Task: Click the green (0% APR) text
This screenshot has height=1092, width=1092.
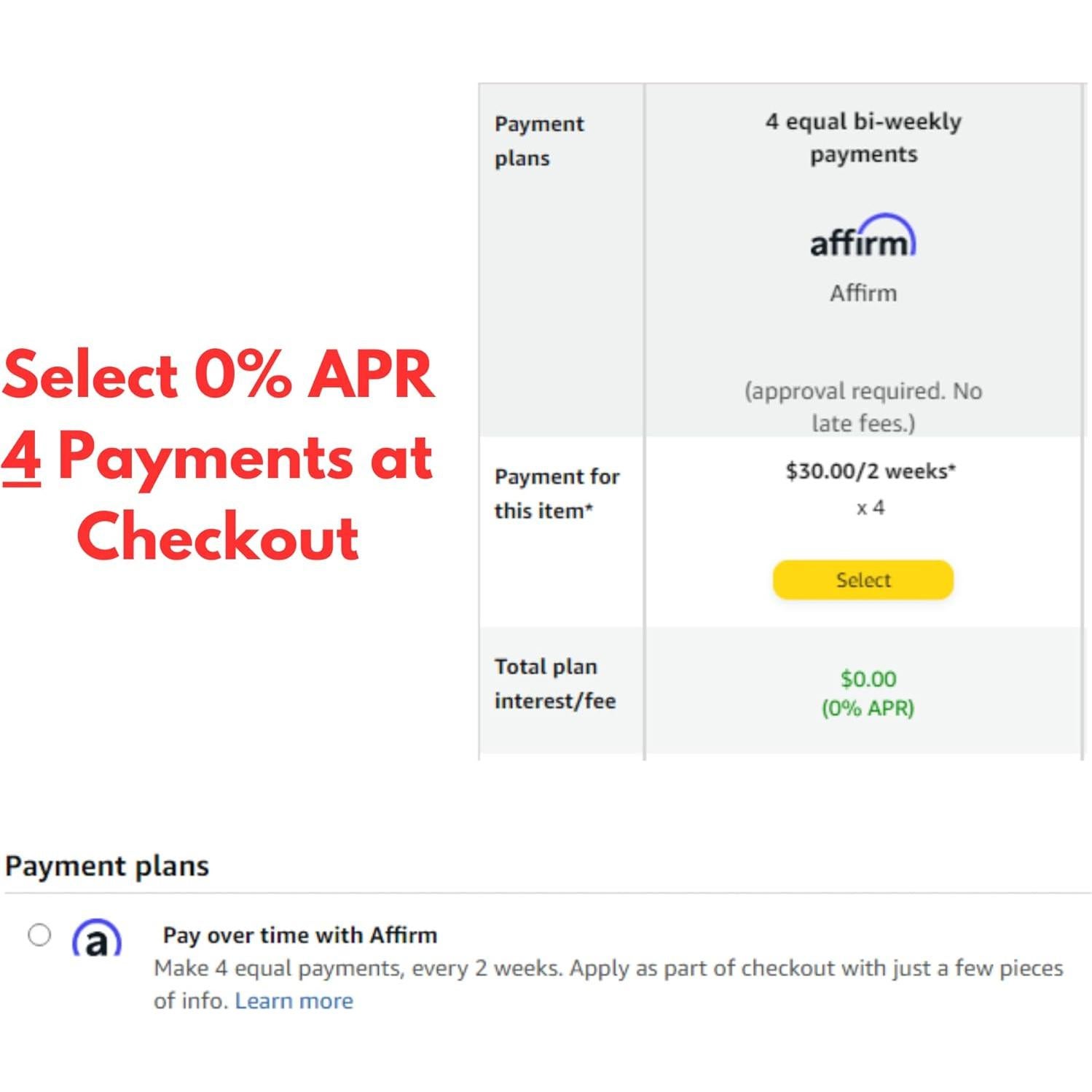Action: click(x=868, y=708)
